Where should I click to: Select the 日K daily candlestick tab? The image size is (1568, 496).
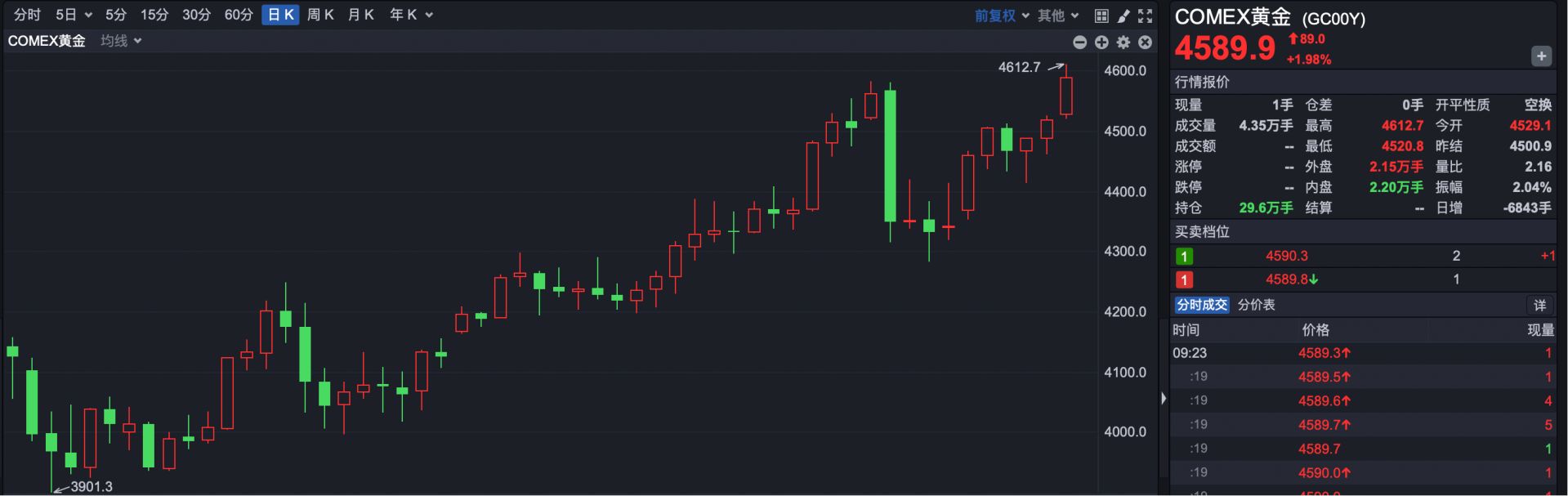tap(280, 16)
